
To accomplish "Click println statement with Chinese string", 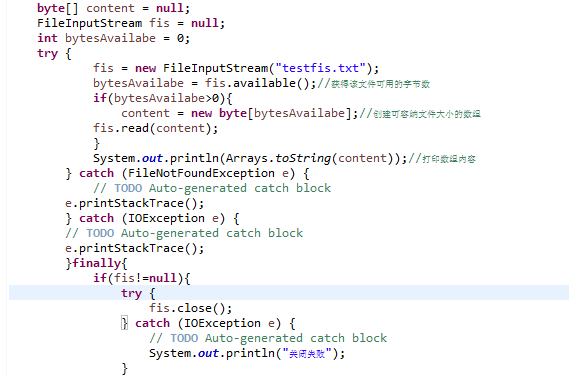I will point(247,353).
